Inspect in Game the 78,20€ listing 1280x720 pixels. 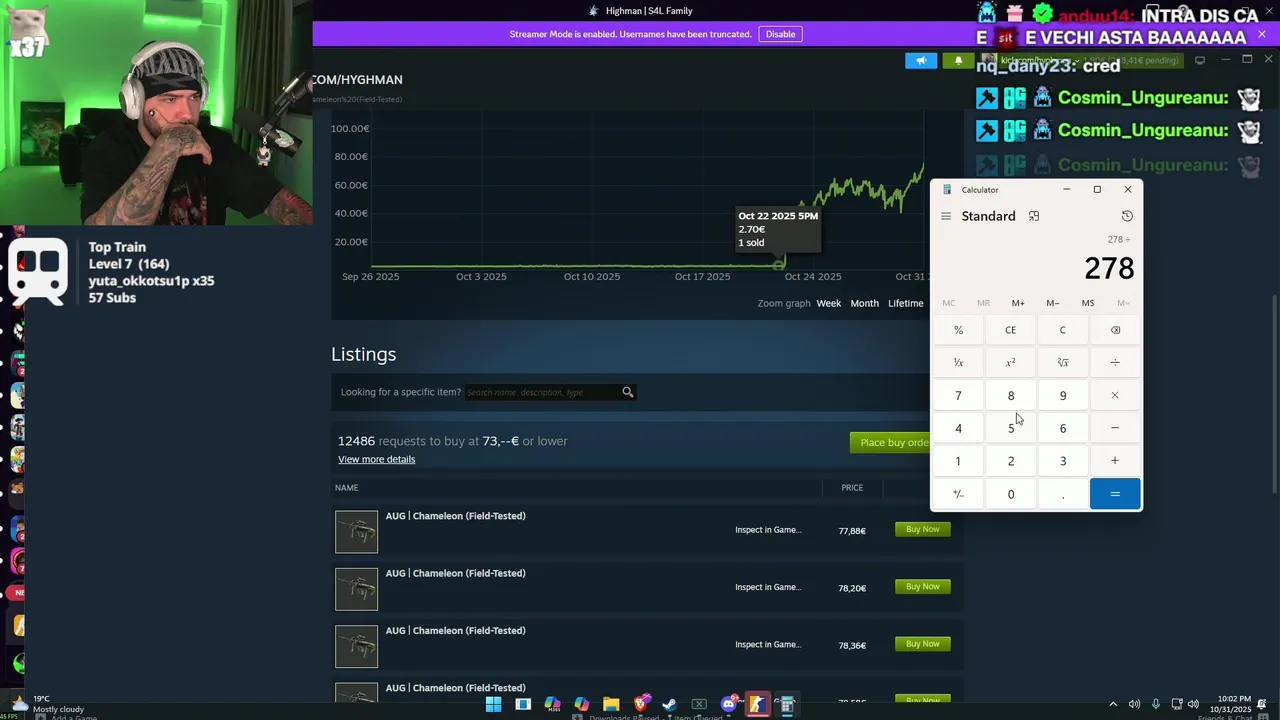point(768,587)
